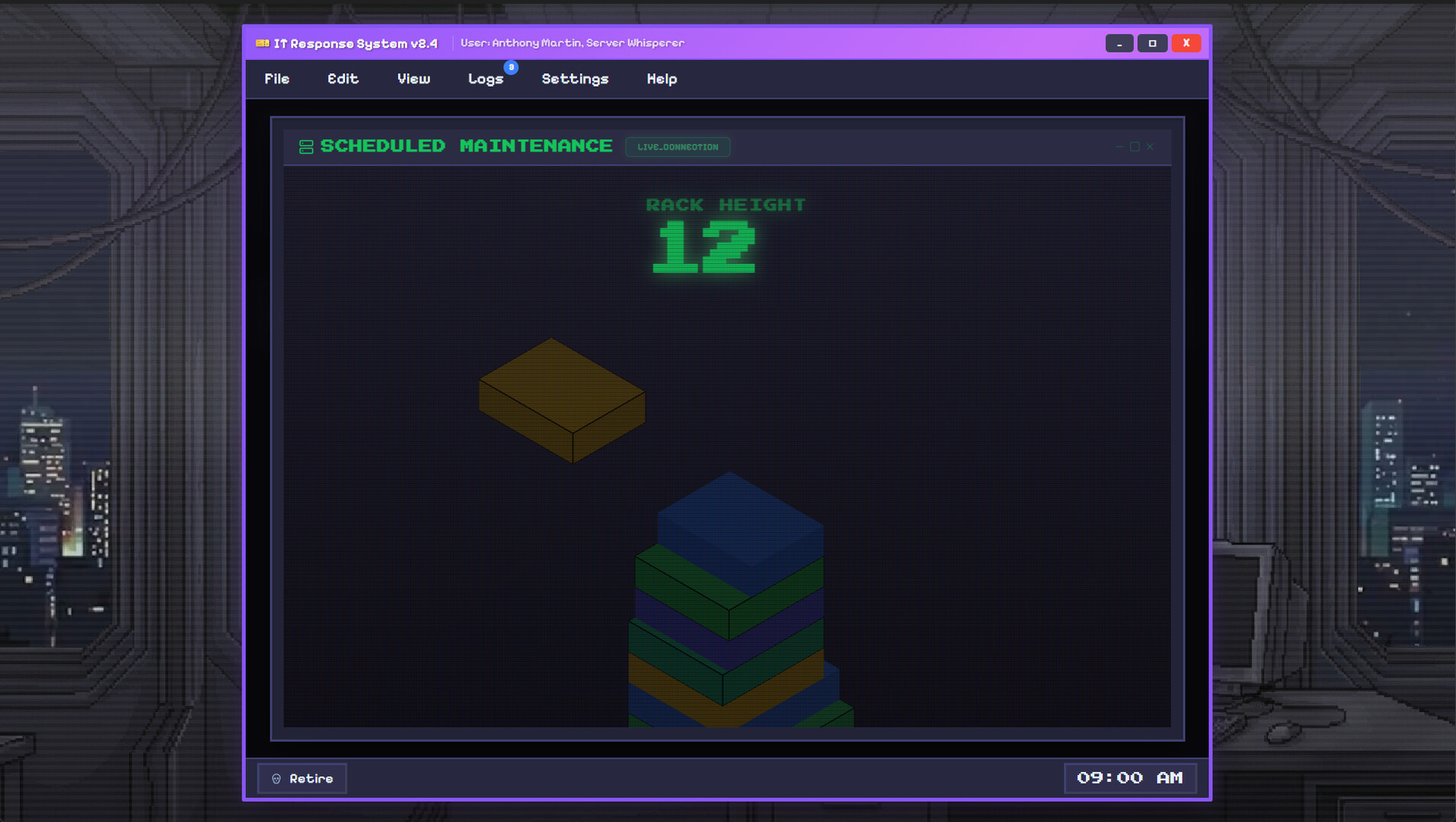The height and width of the screenshot is (822, 1456).
Task: Minimize the Scheduled Maintenance window
Action: (x=1119, y=147)
